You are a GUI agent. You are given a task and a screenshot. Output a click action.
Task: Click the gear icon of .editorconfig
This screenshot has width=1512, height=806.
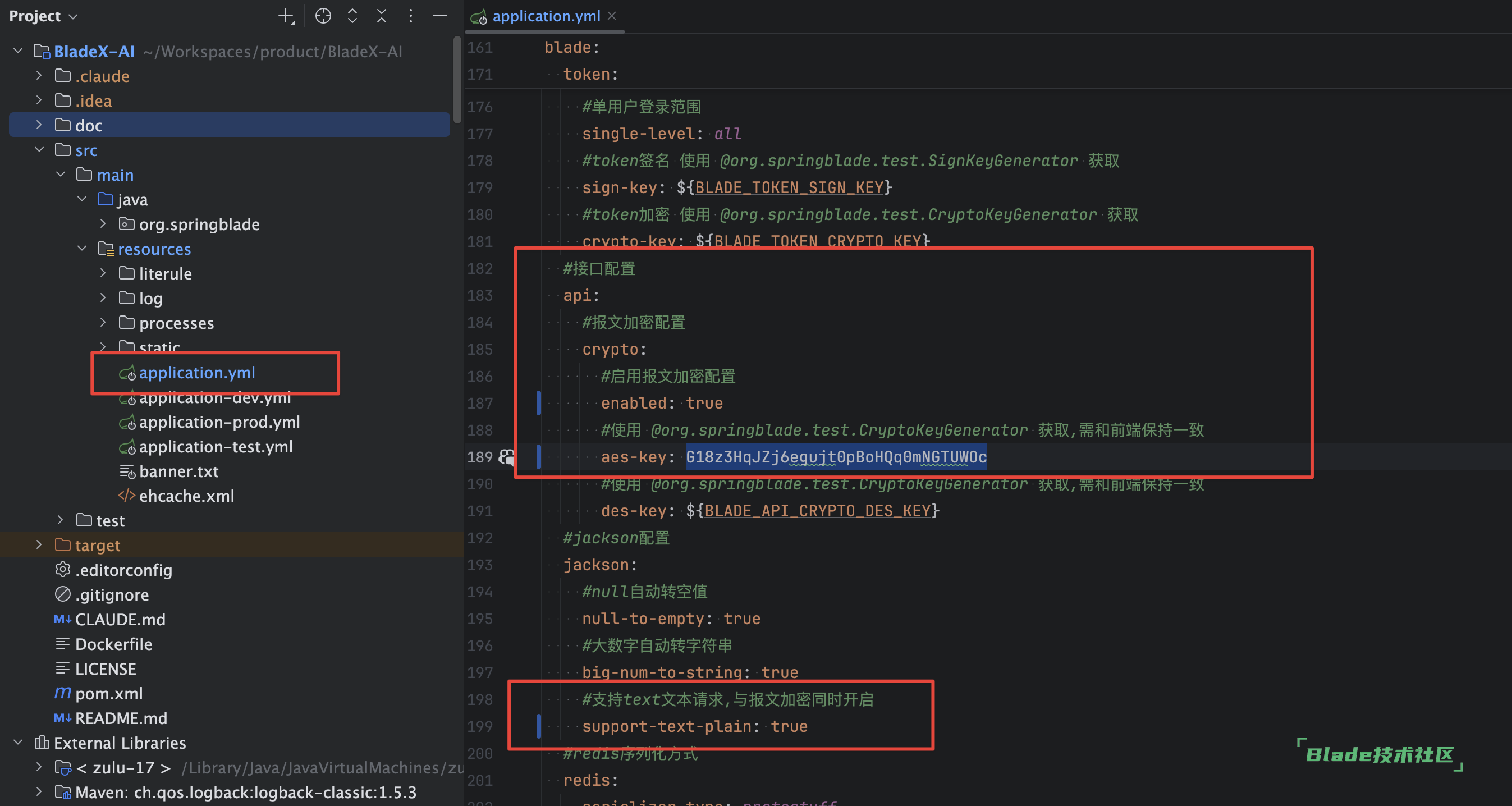(63, 570)
